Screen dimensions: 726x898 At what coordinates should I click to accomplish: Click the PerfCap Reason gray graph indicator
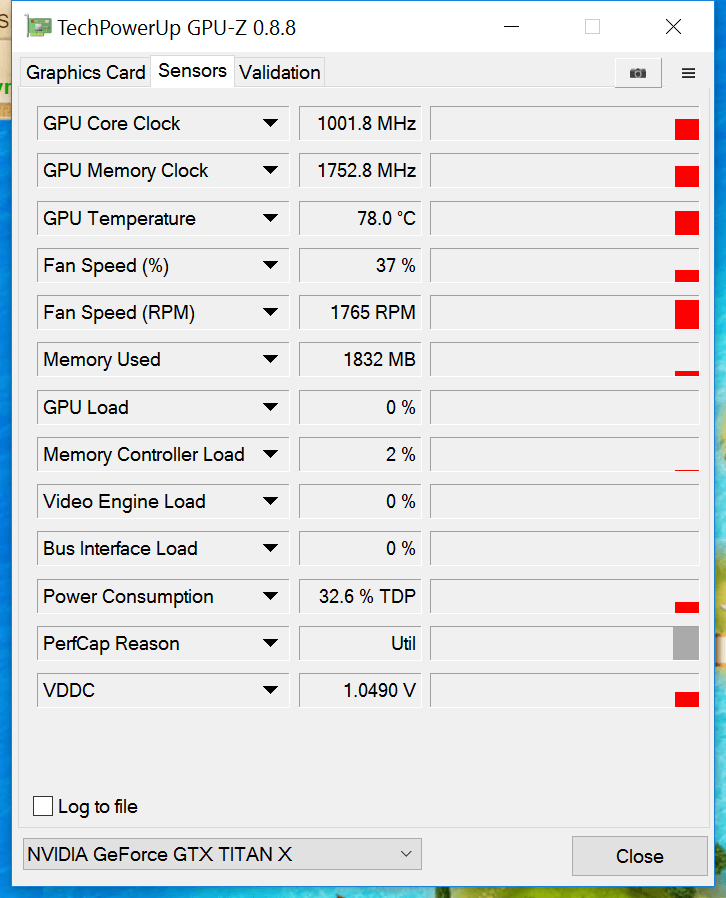pos(685,643)
